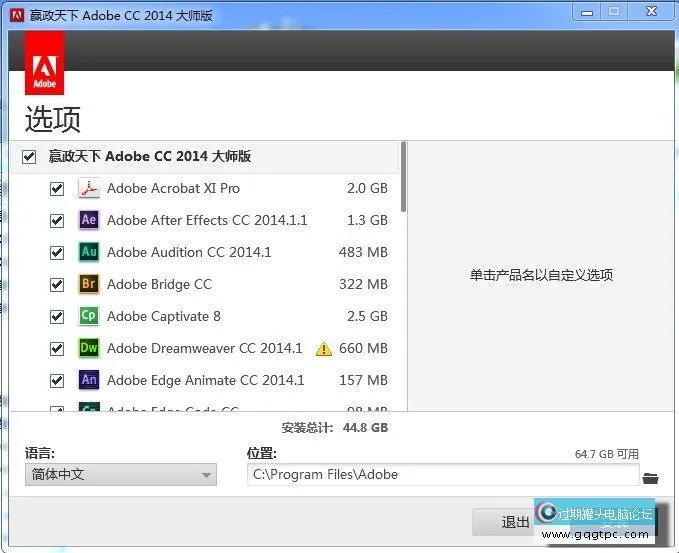
Task: Click the After Effects Ae icon
Action: [x=89, y=220]
